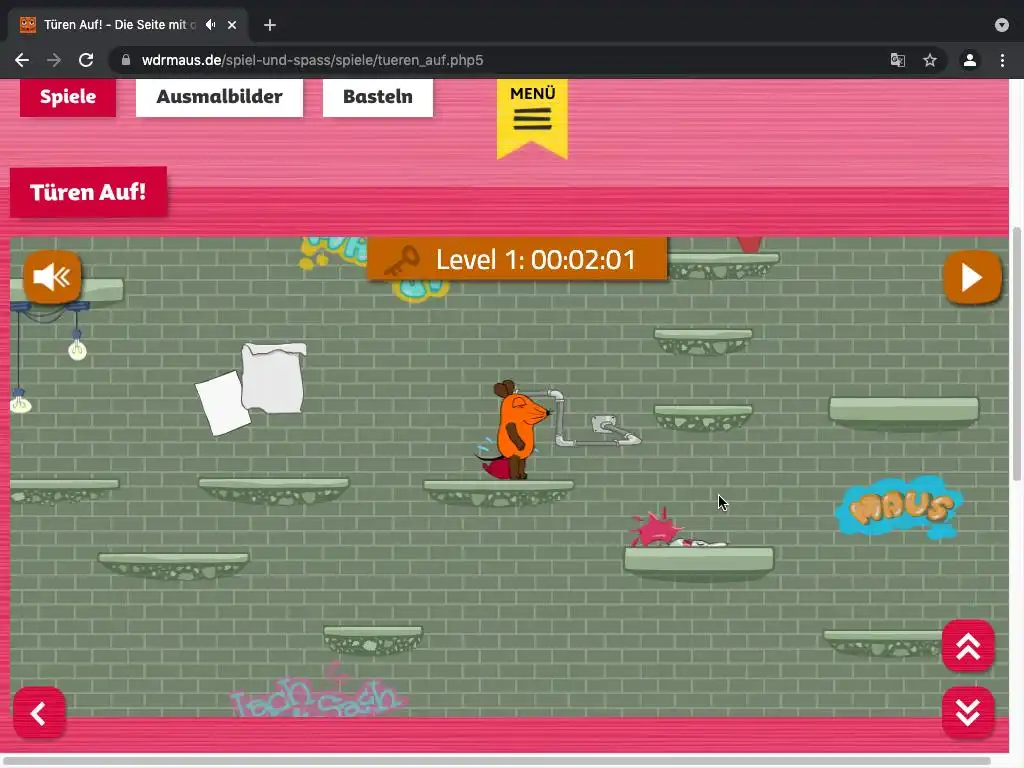The height and width of the screenshot is (768, 1024).
Task: Click the MAUS graffiti on wall
Action: point(899,507)
